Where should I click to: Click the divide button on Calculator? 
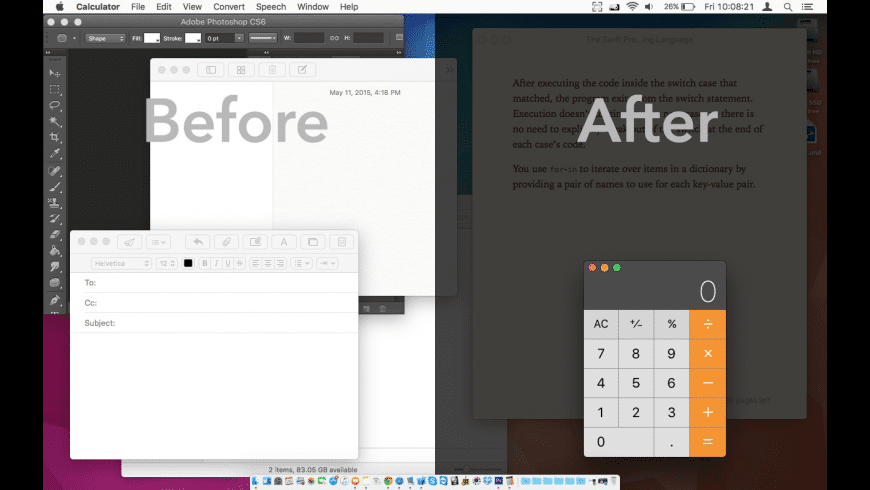(x=707, y=324)
